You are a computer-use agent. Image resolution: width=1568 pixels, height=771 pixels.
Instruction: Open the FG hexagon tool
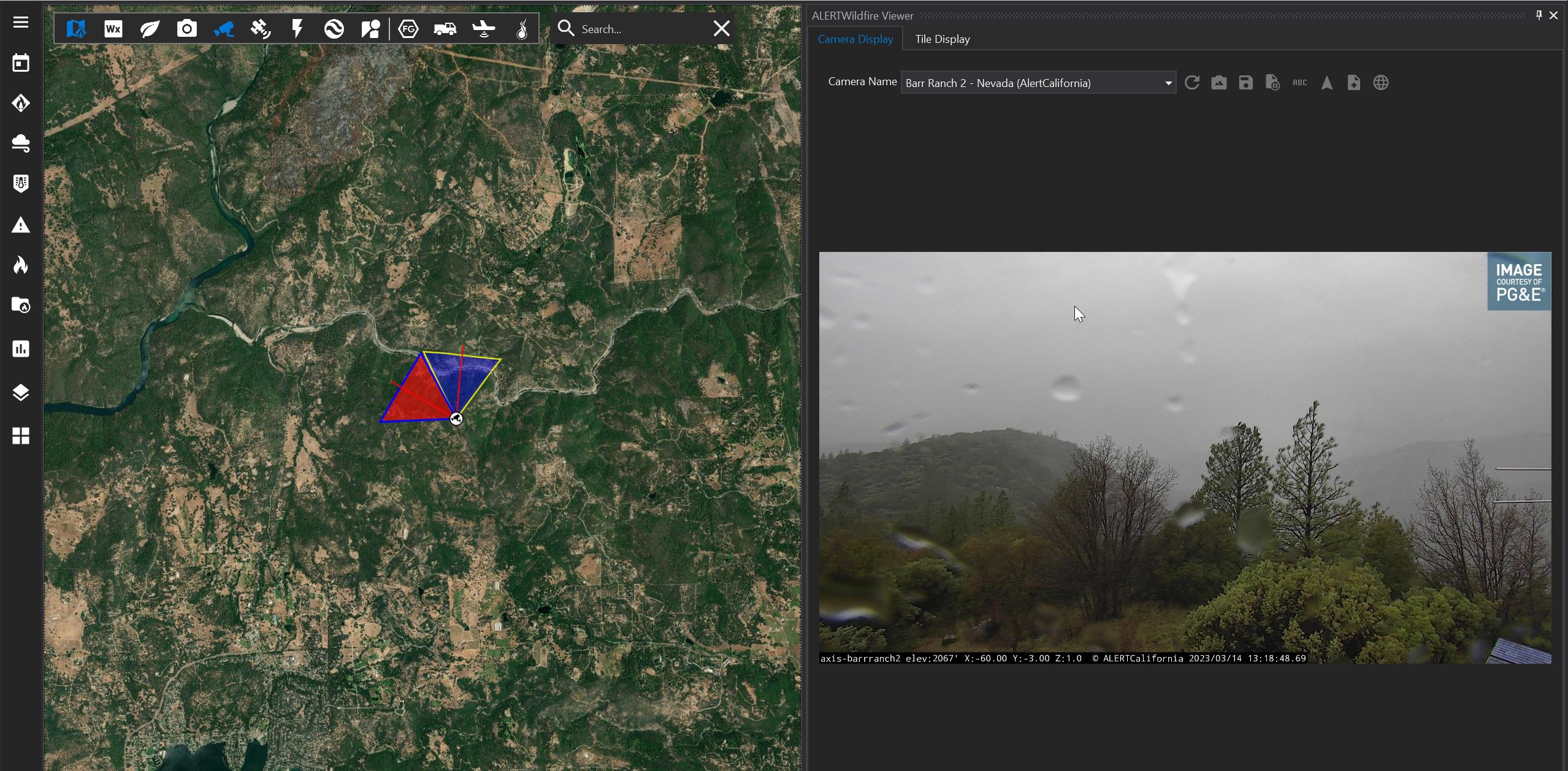408,29
